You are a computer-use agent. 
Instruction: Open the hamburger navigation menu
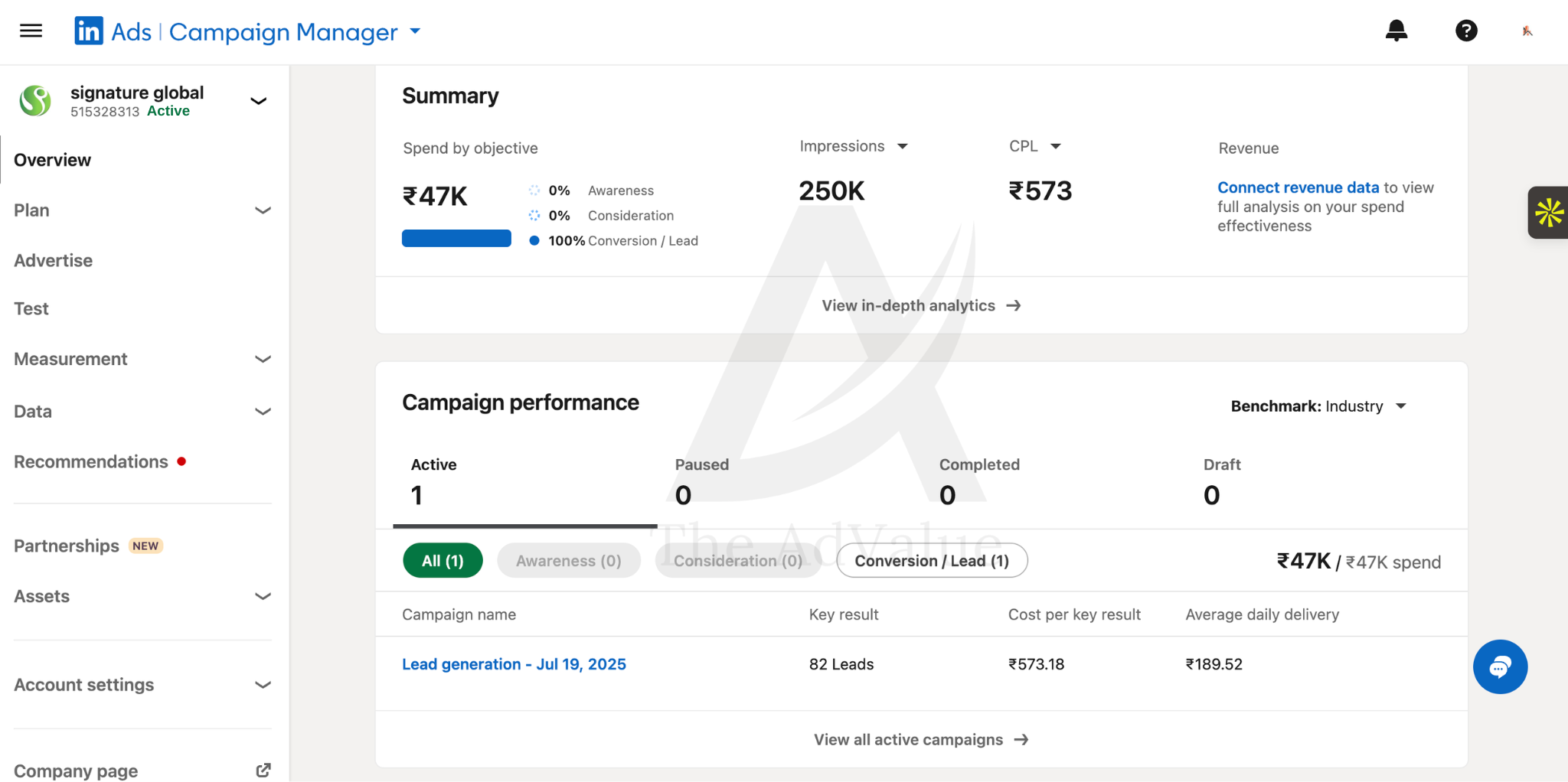point(31,31)
